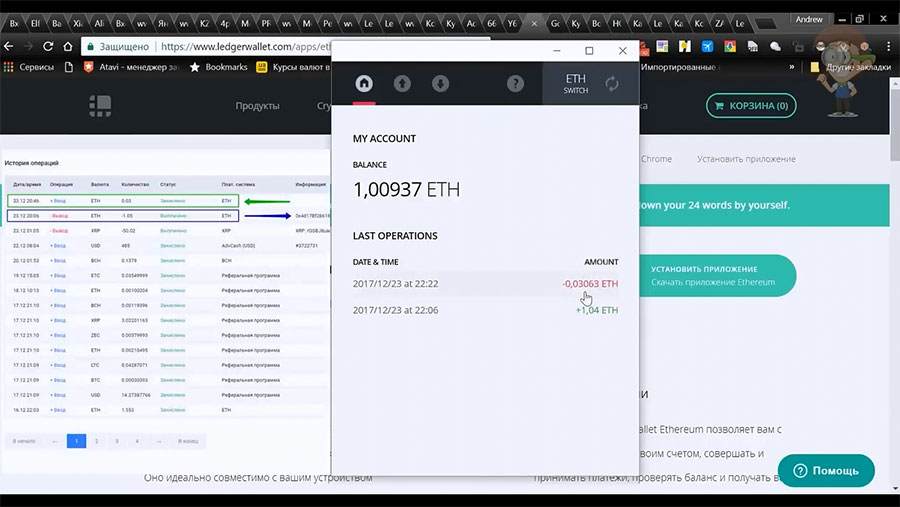Click the ledgerwallet.com address bar
Image resolution: width=900 pixels, height=507 pixels.
pyautogui.click(x=246, y=47)
